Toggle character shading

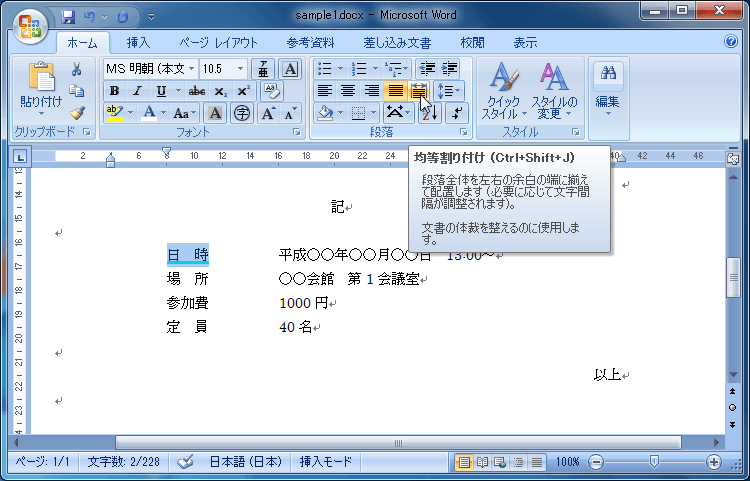coord(215,113)
